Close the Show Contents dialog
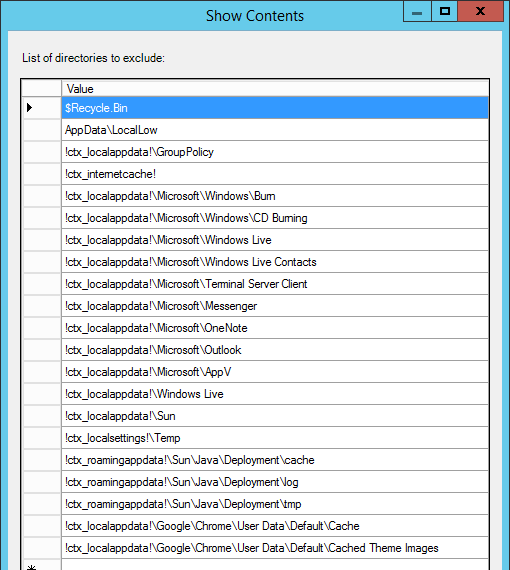The image size is (510, 570). pyautogui.click(x=481, y=12)
